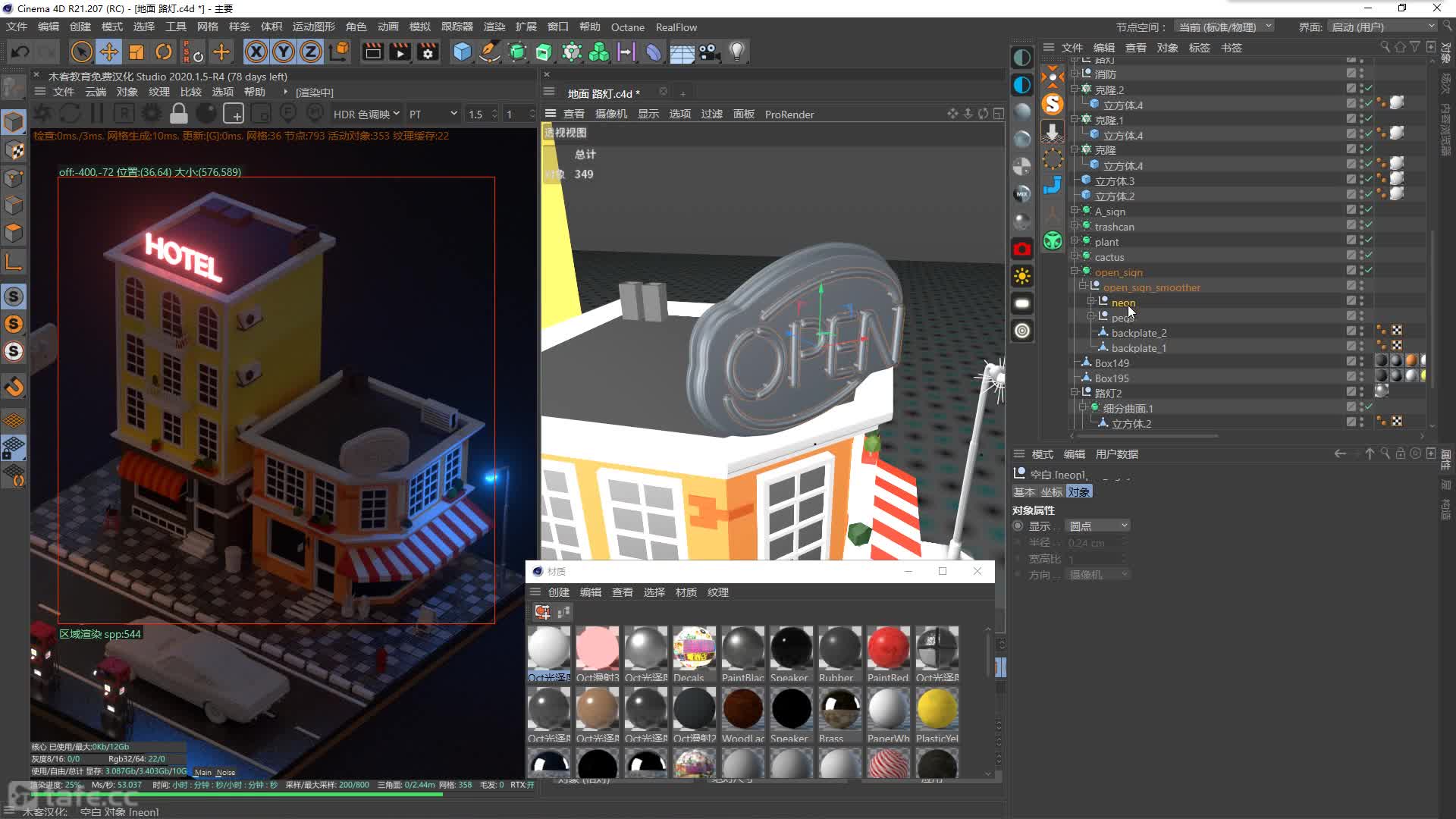Open the MoGraph Cloner icon
Image resolution: width=1456 pixels, height=819 pixels.
572,52
